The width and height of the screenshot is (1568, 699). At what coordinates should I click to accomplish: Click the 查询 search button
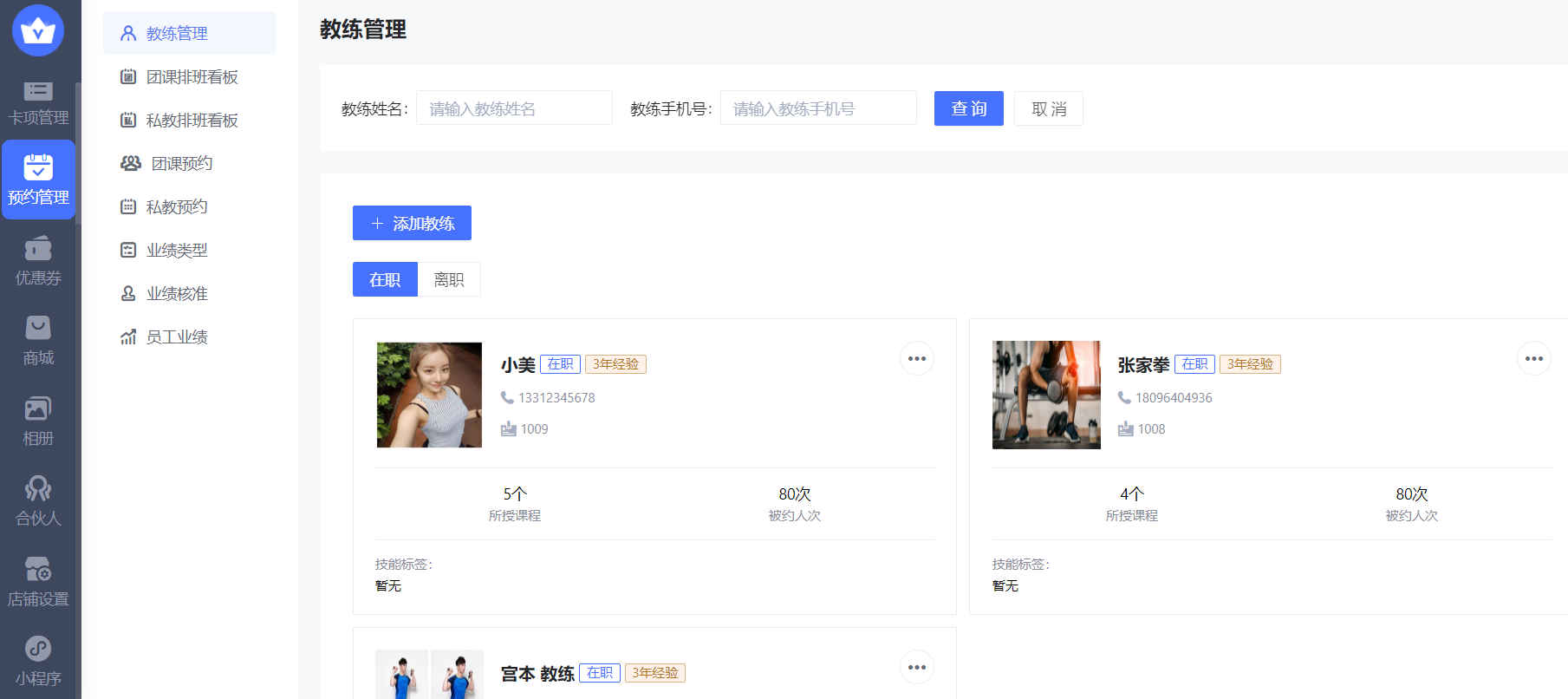969,108
